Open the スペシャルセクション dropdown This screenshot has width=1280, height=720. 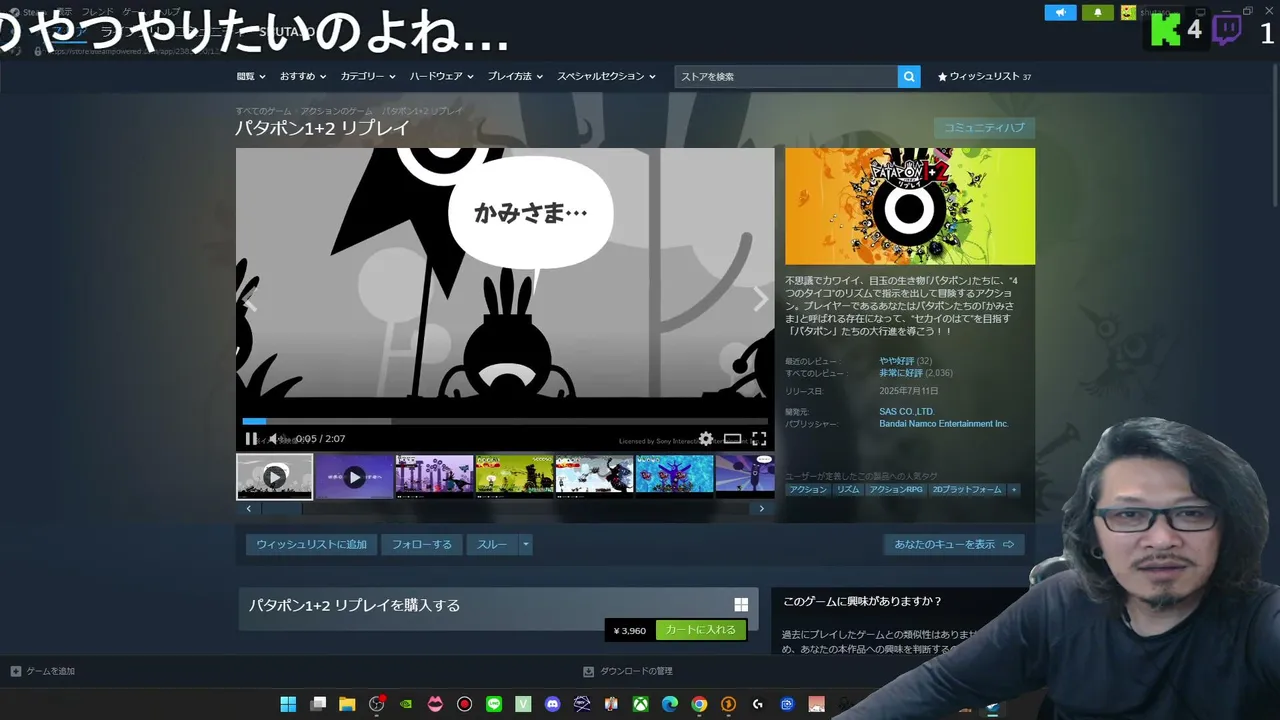pyautogui.click(x=606, y=77)
